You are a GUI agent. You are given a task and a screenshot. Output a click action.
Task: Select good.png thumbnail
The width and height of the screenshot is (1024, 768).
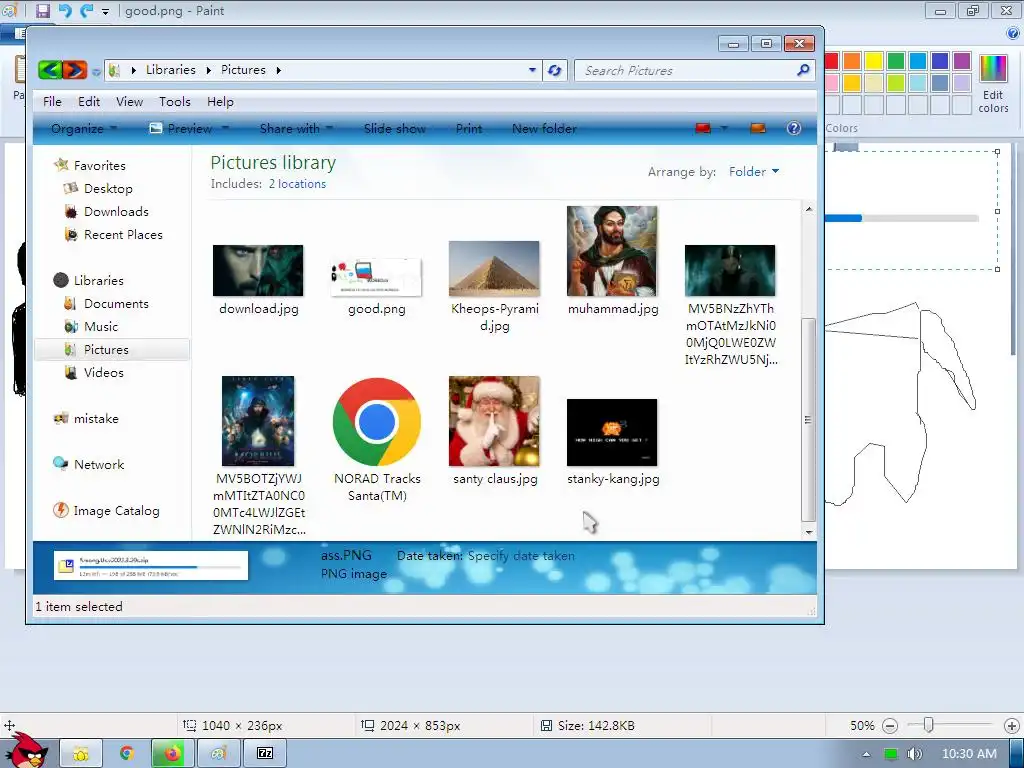376,277
